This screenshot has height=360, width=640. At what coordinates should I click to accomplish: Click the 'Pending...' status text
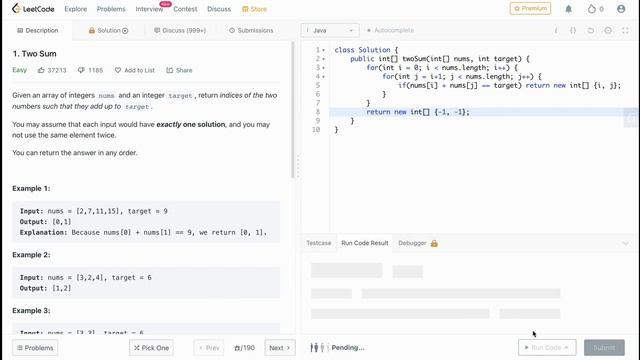pos(348,348)
